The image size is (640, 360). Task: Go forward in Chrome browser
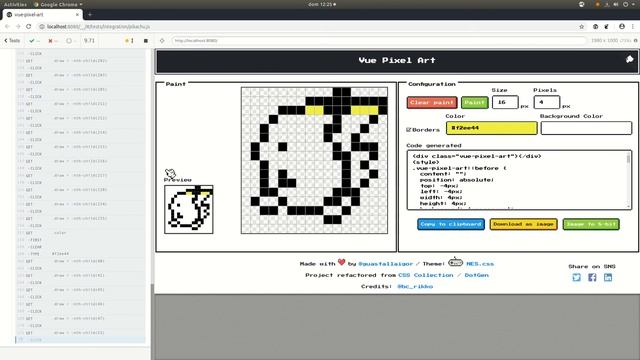click(18, 27)
